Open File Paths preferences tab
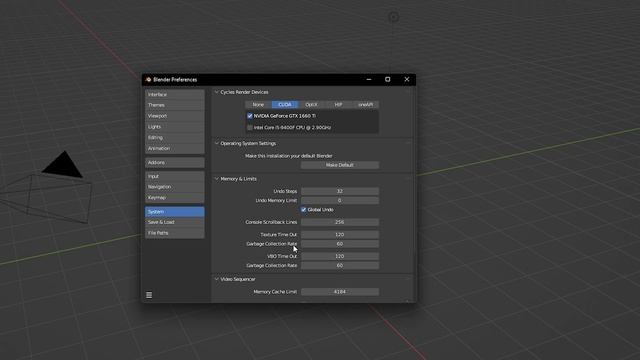The width and height of the screenshot is (640, 360). pos(175,233)
